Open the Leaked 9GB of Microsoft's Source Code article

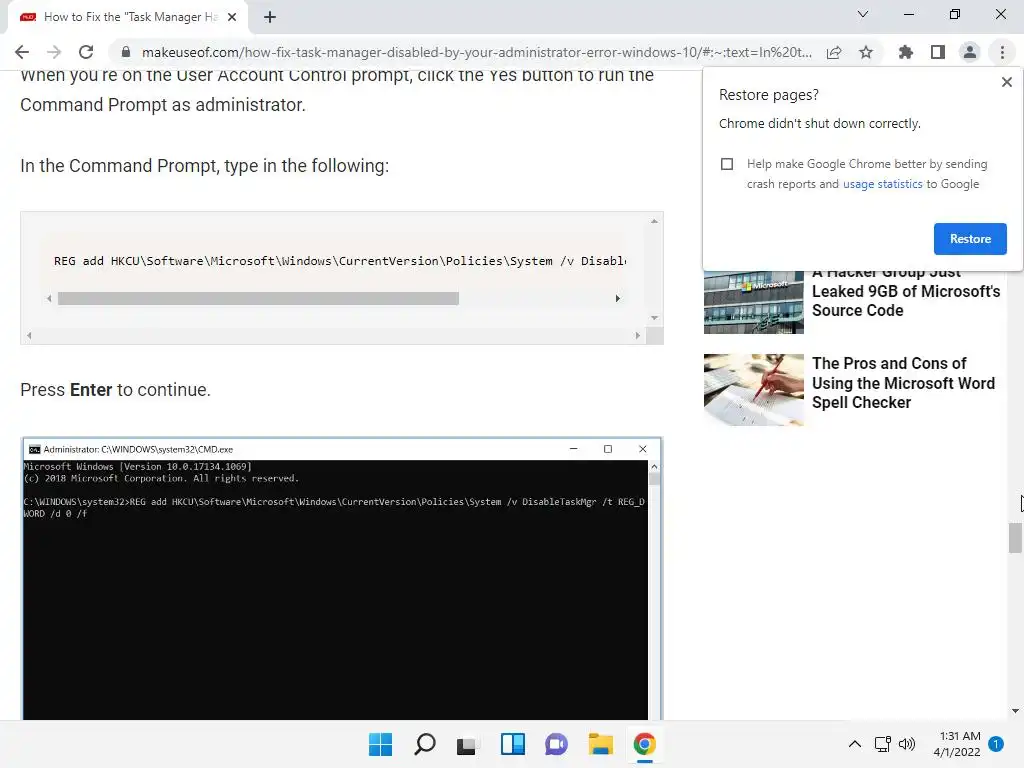[906, 292]
